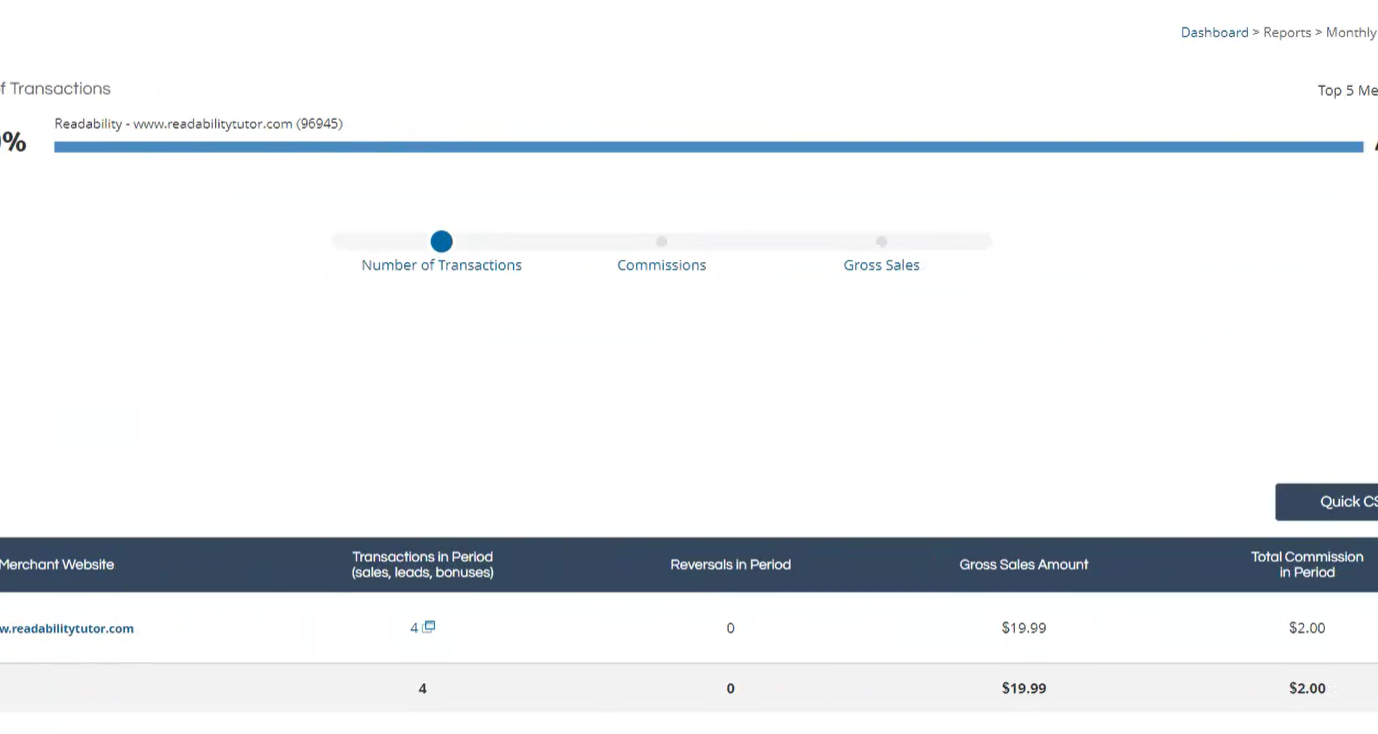
Task: Select the Number of Transactions slider point
Action: pos(441,241)
